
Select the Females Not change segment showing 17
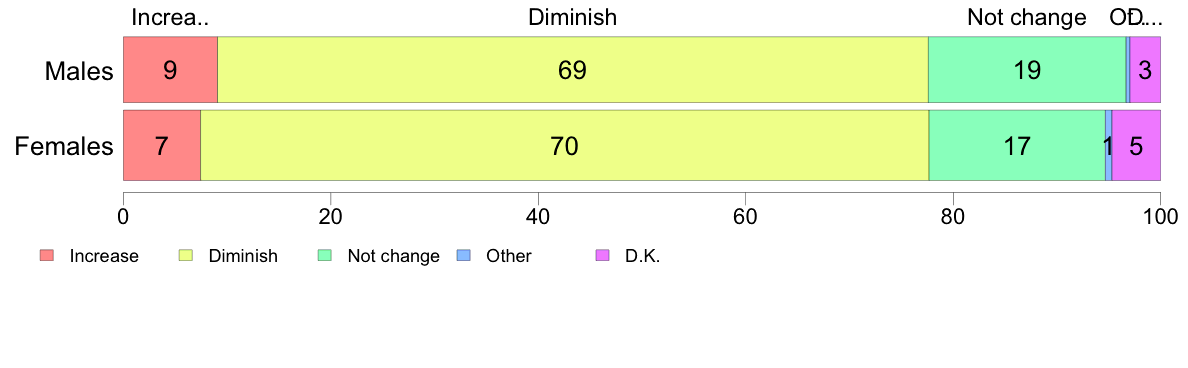pyautogui.click(x=1017, y=145)
